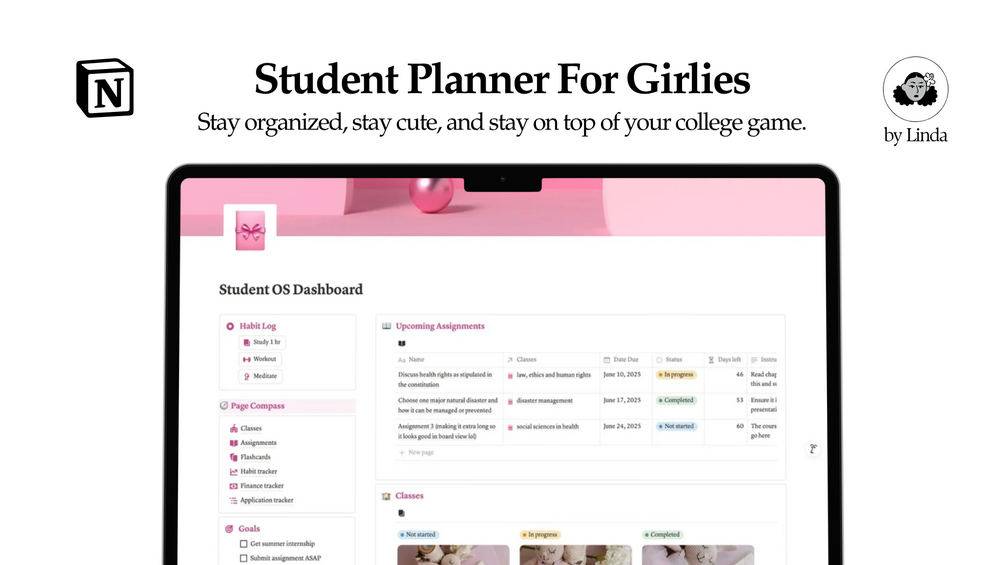This screenshot has width=1005, height=565.
Task: Change the 'Completed' status in assignments table
Action: click(x=676, y=400)
